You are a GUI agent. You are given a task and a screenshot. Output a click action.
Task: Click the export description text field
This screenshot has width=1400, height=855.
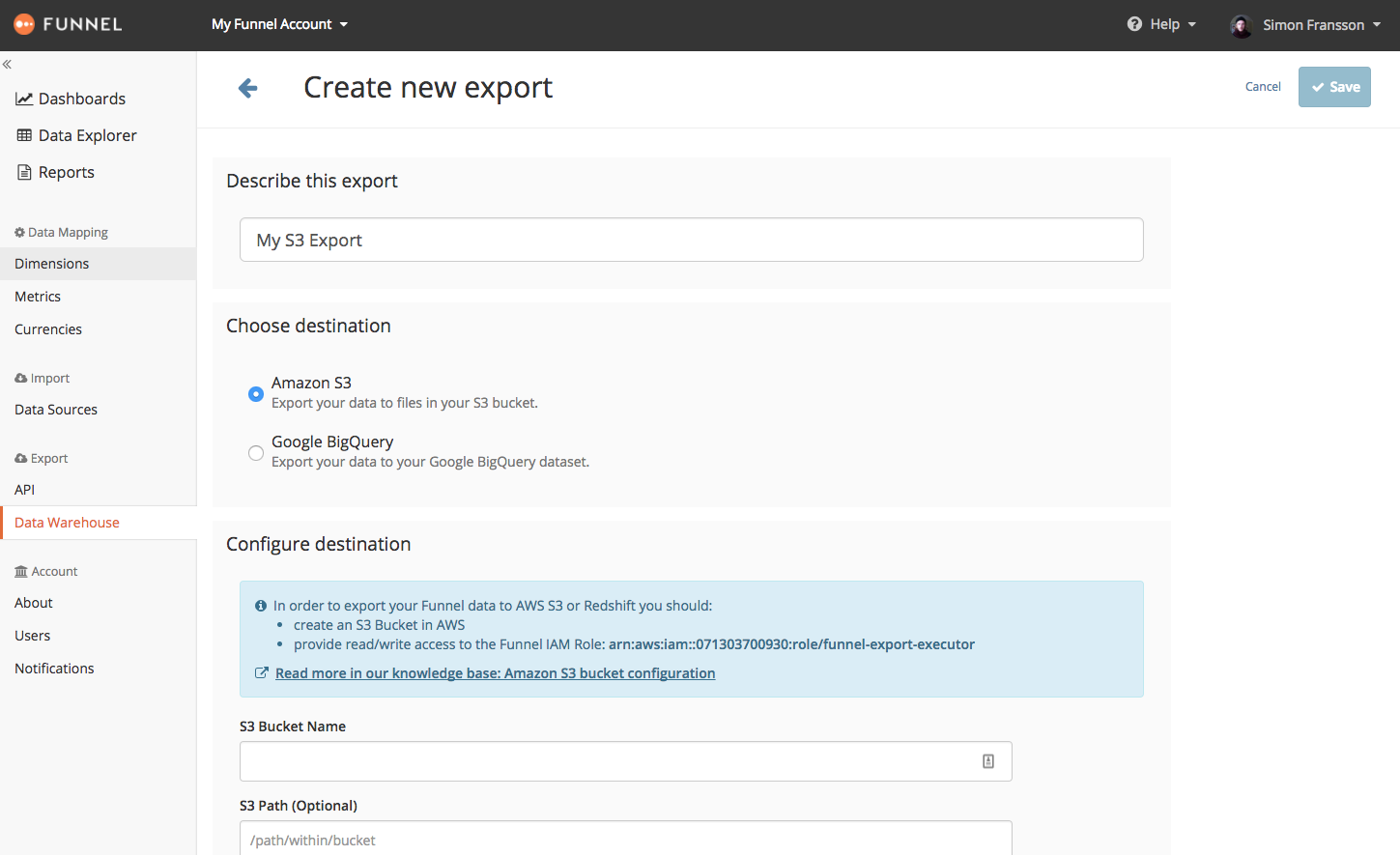(x=691, y=240)
